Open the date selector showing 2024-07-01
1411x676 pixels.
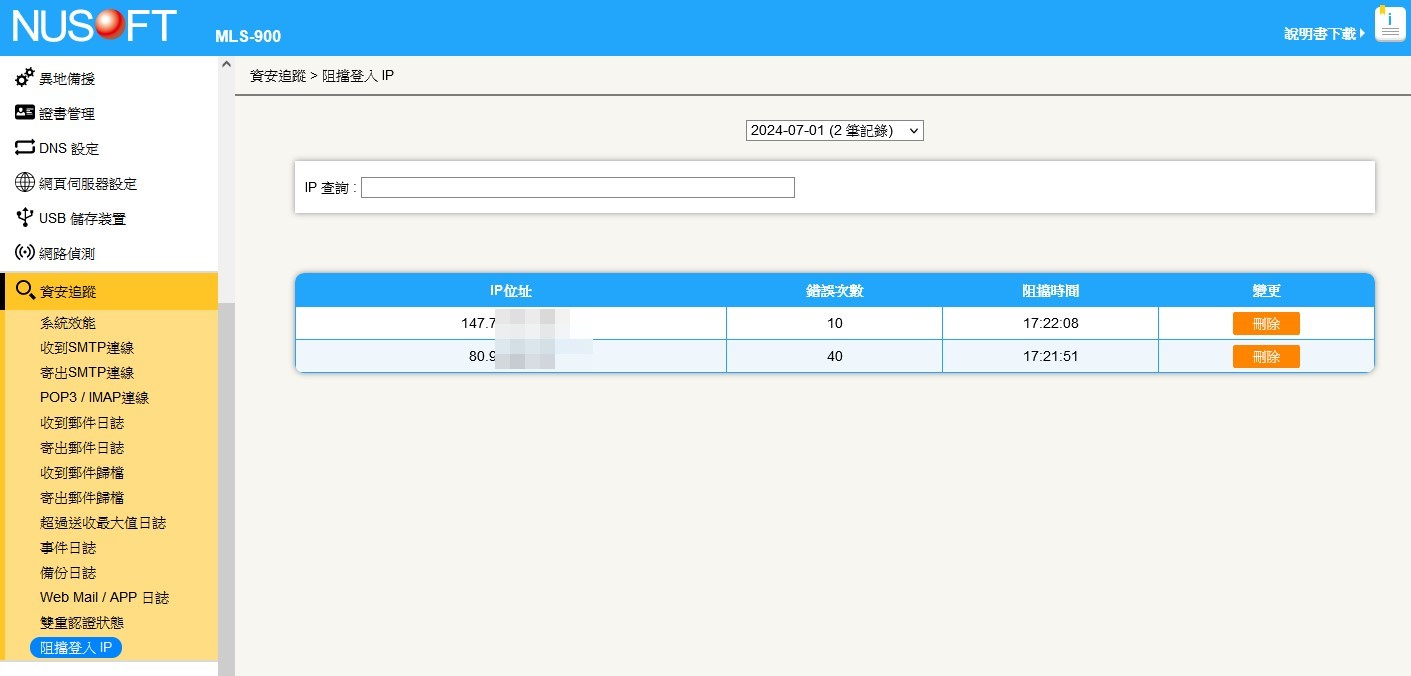pyautogui.click(x=834, y=131)
